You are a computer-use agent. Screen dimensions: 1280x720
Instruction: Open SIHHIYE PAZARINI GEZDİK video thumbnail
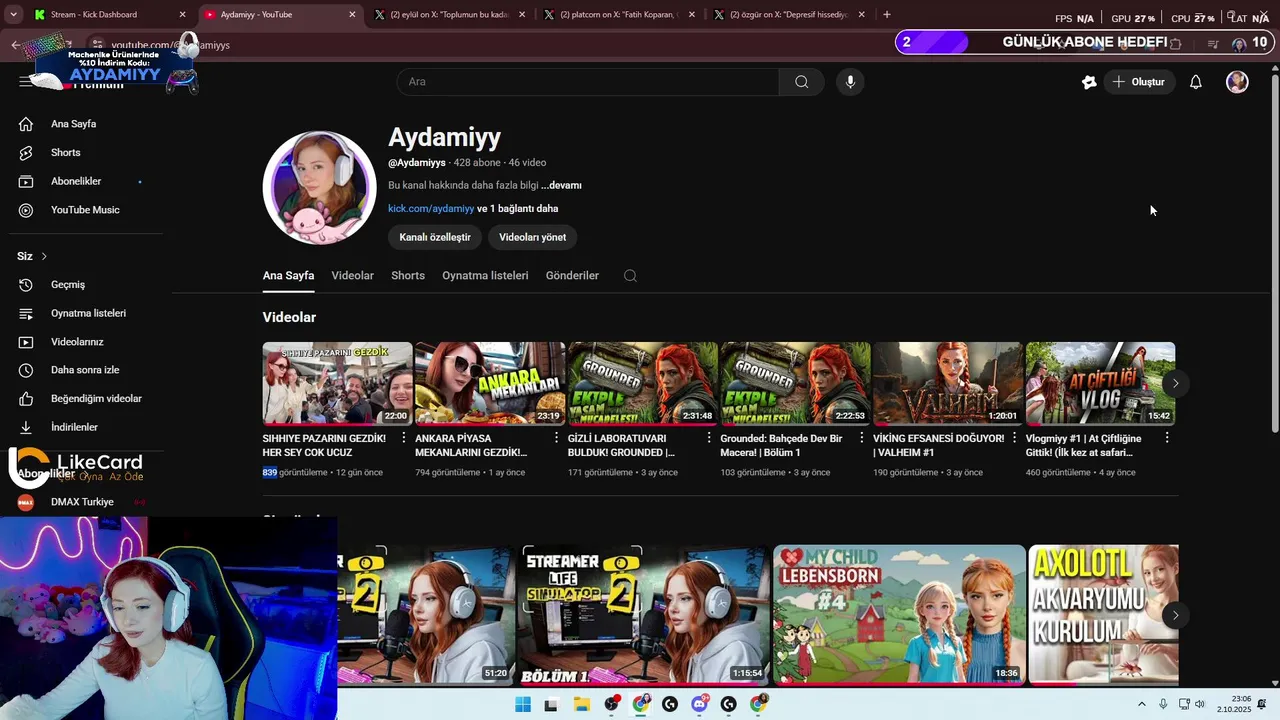click(338, 384)
